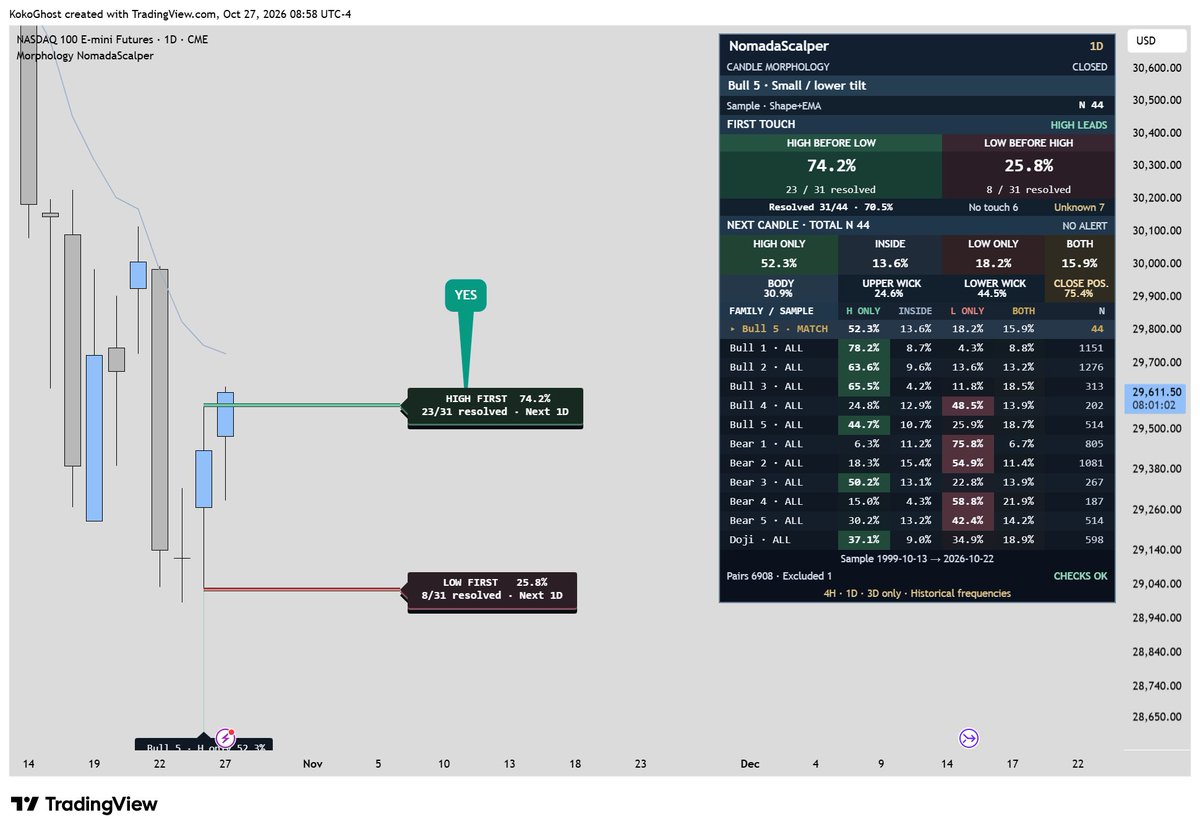Image resolution: width=1200 pixels, height=832 pixels.
Task: Click the Bull 4 · ALL row label
Action: 766,405
